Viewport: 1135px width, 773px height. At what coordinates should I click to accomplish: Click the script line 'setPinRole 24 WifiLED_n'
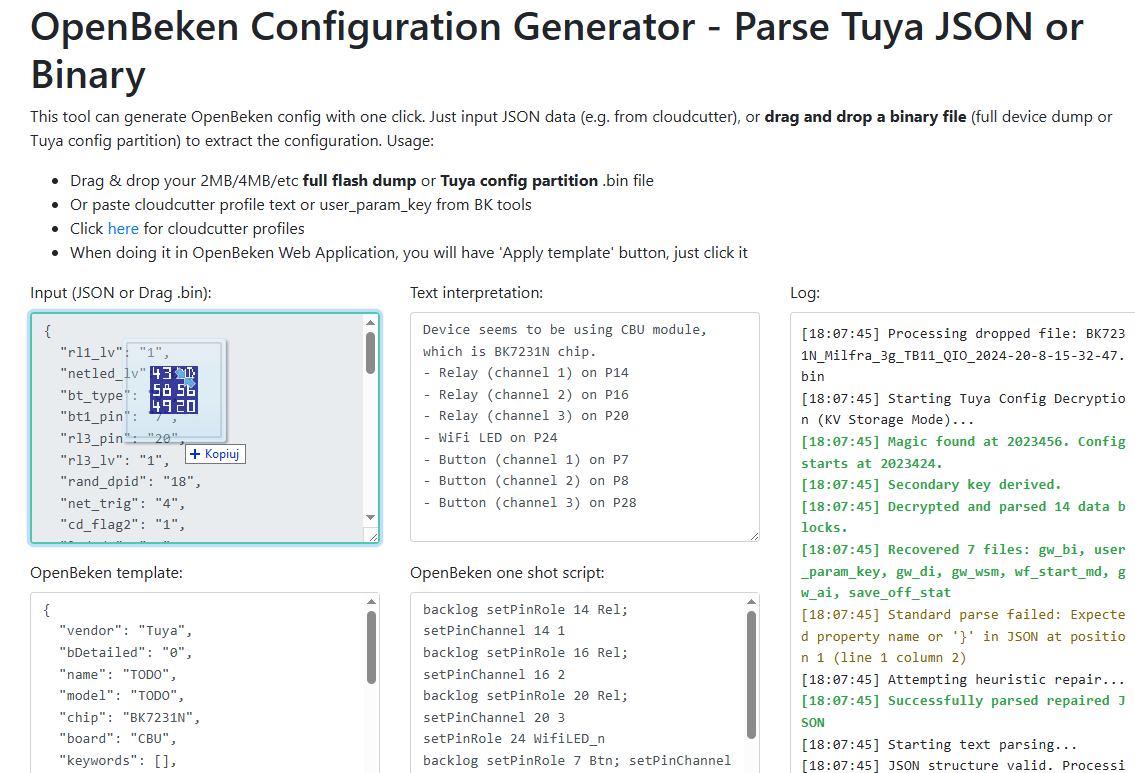point(514,738)
